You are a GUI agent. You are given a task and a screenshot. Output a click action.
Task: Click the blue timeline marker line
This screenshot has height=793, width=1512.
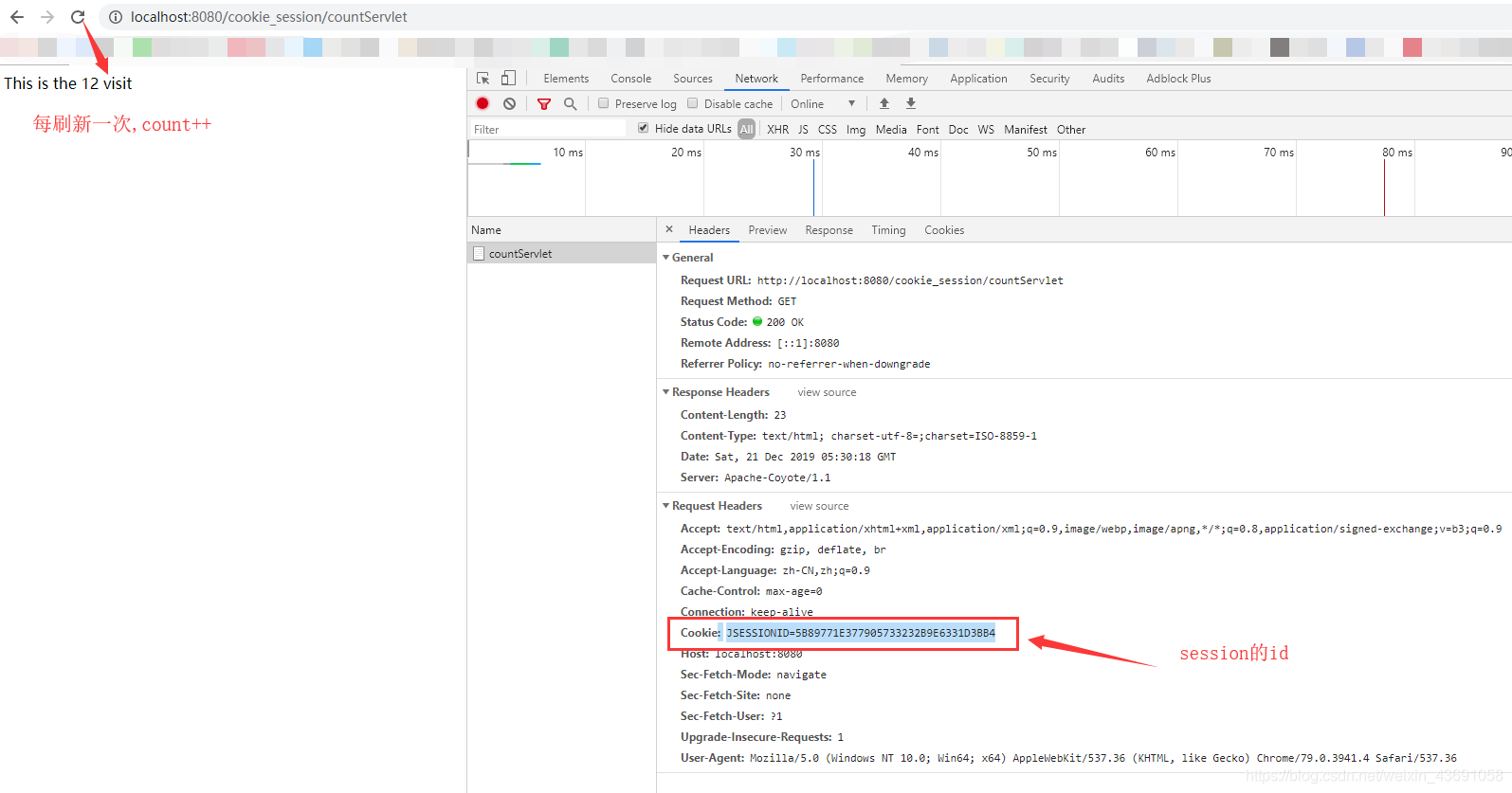813,188
